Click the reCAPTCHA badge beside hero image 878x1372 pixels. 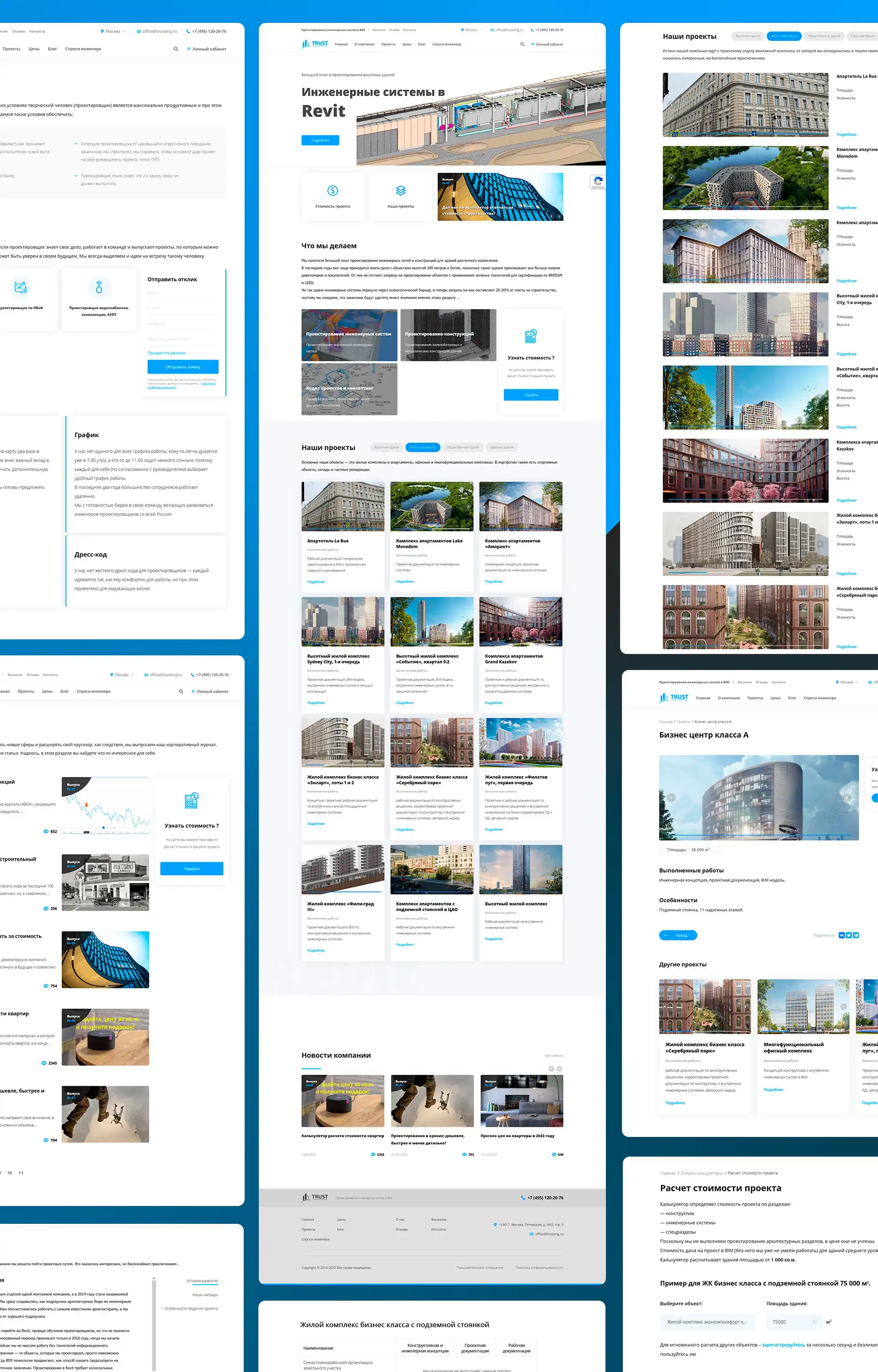[x=598, y=182]
